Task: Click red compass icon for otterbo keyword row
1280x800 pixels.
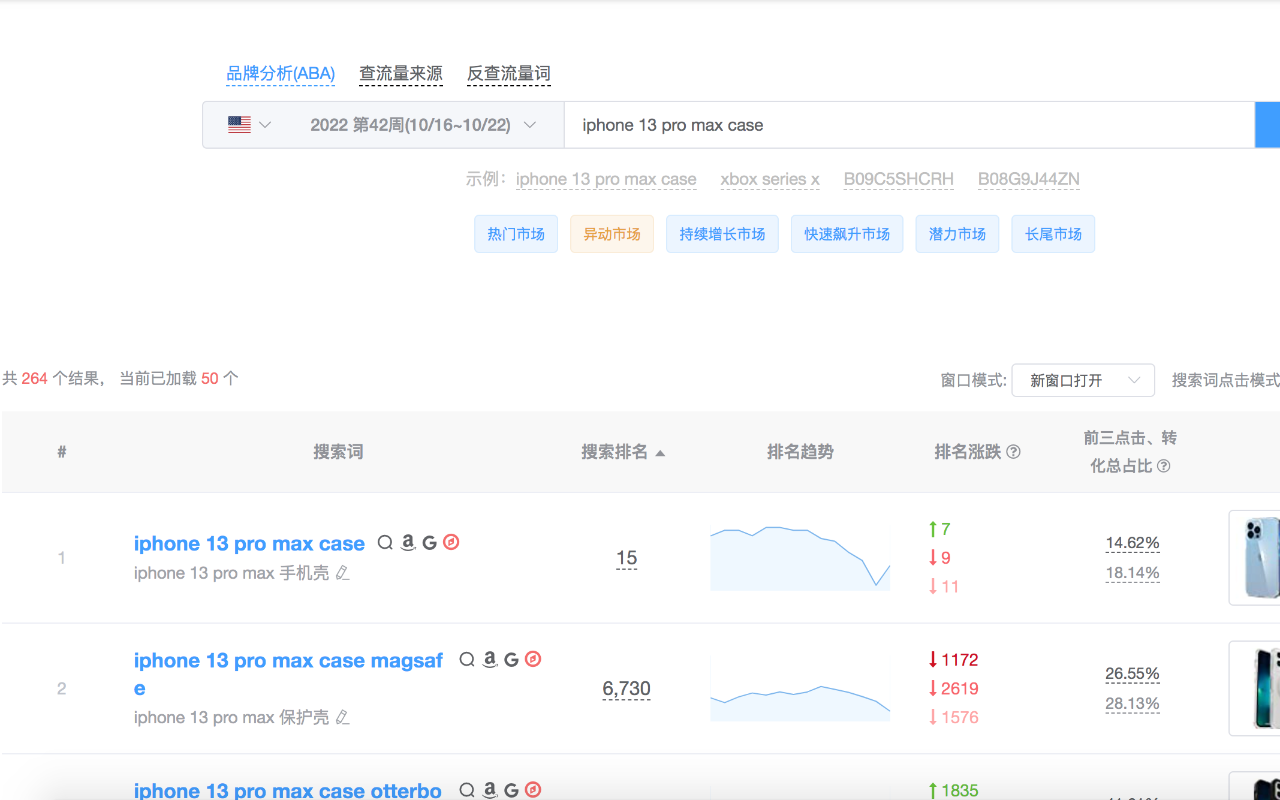Action: 533,790
